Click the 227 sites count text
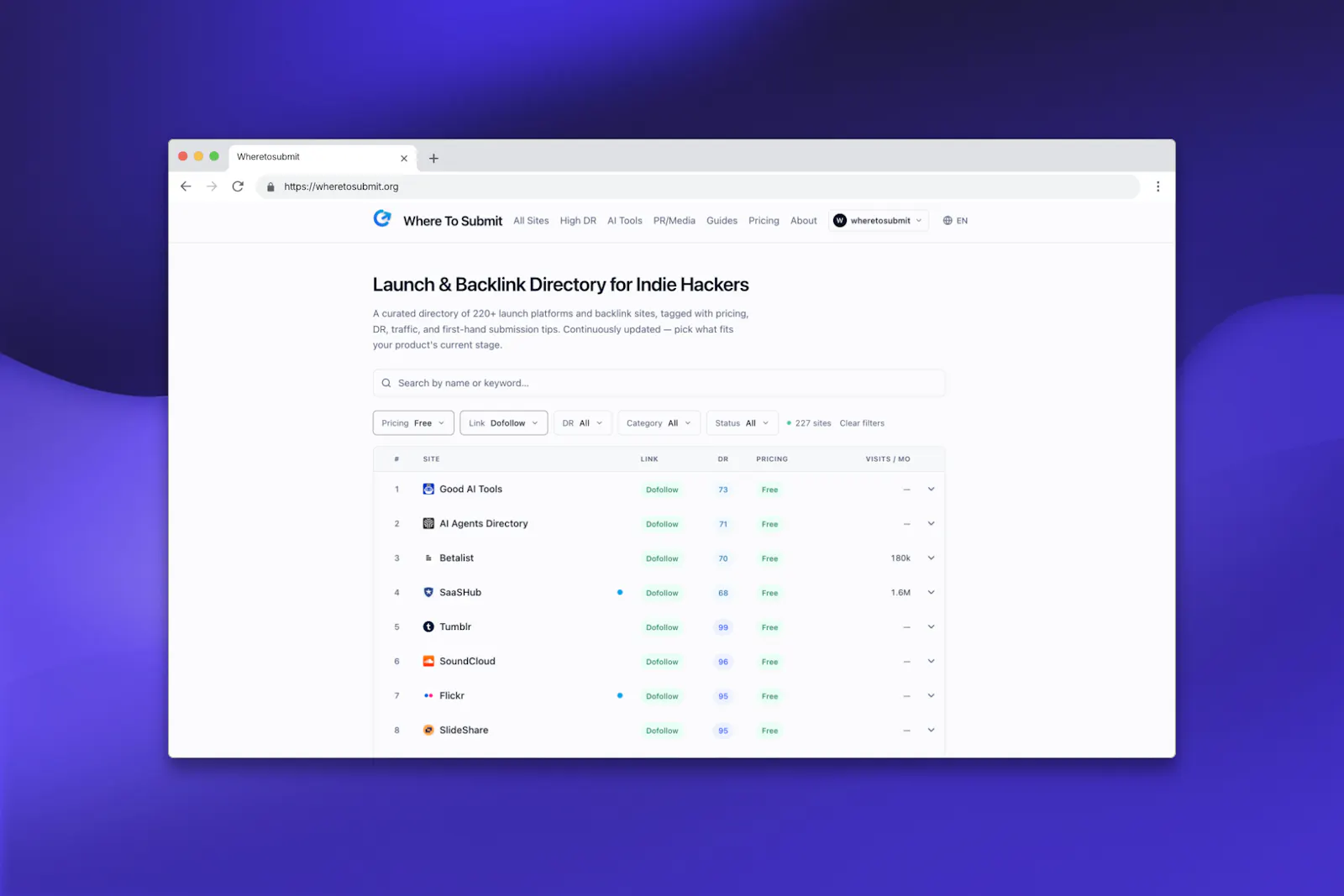 (x=813, y=423)
